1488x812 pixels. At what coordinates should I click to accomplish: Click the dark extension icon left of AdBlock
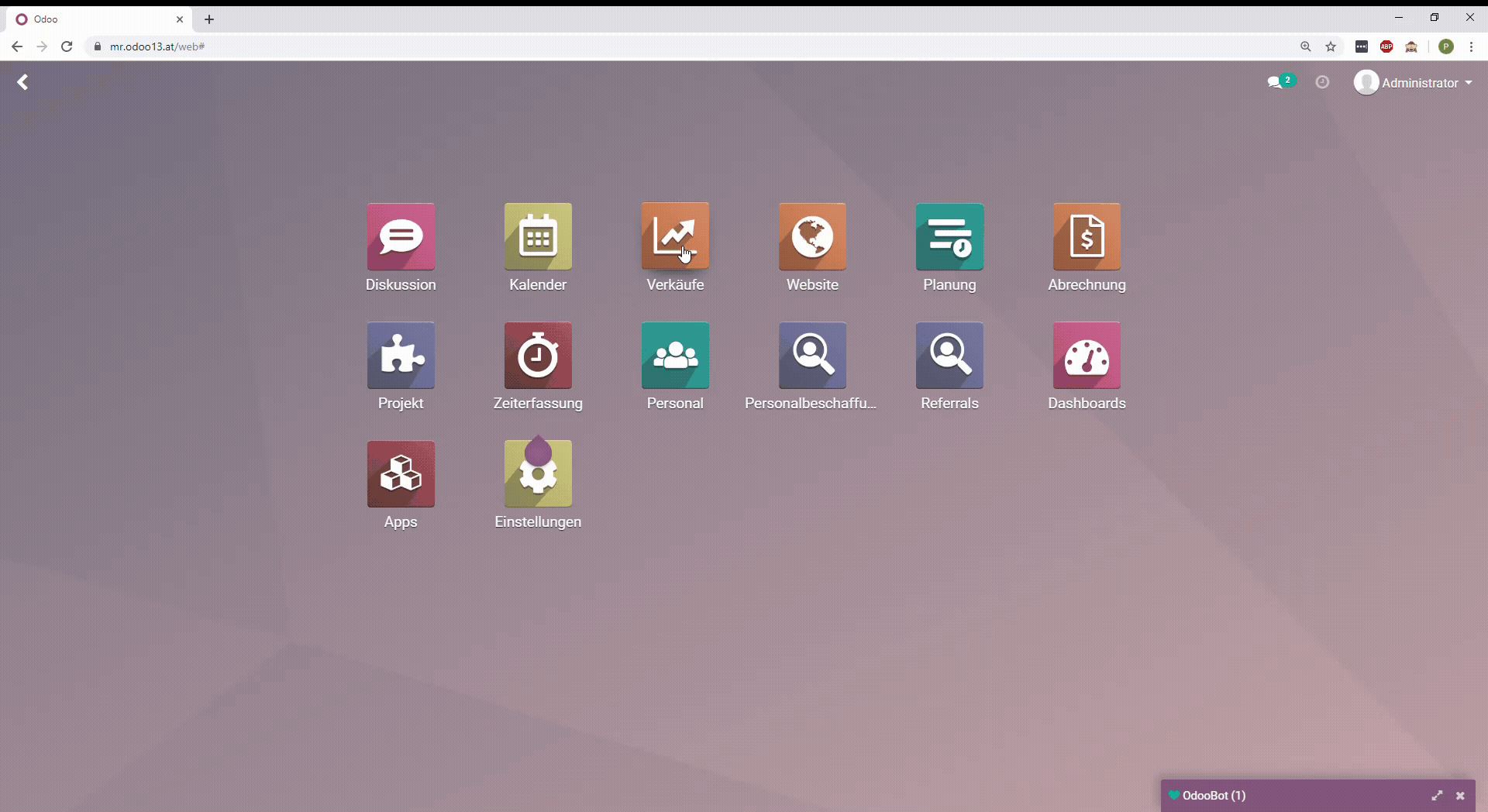1362,46
